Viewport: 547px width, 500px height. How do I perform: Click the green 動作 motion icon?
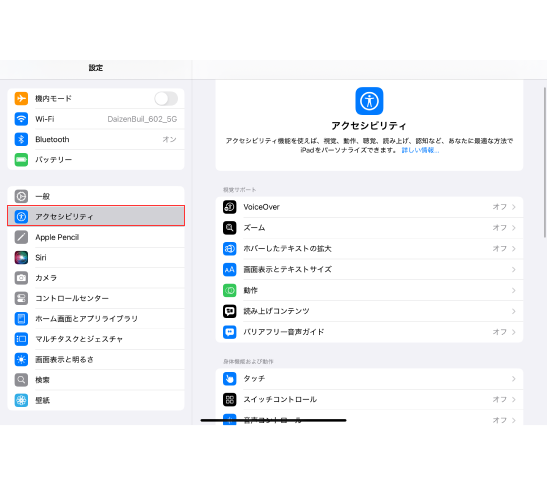pos(230,290)
